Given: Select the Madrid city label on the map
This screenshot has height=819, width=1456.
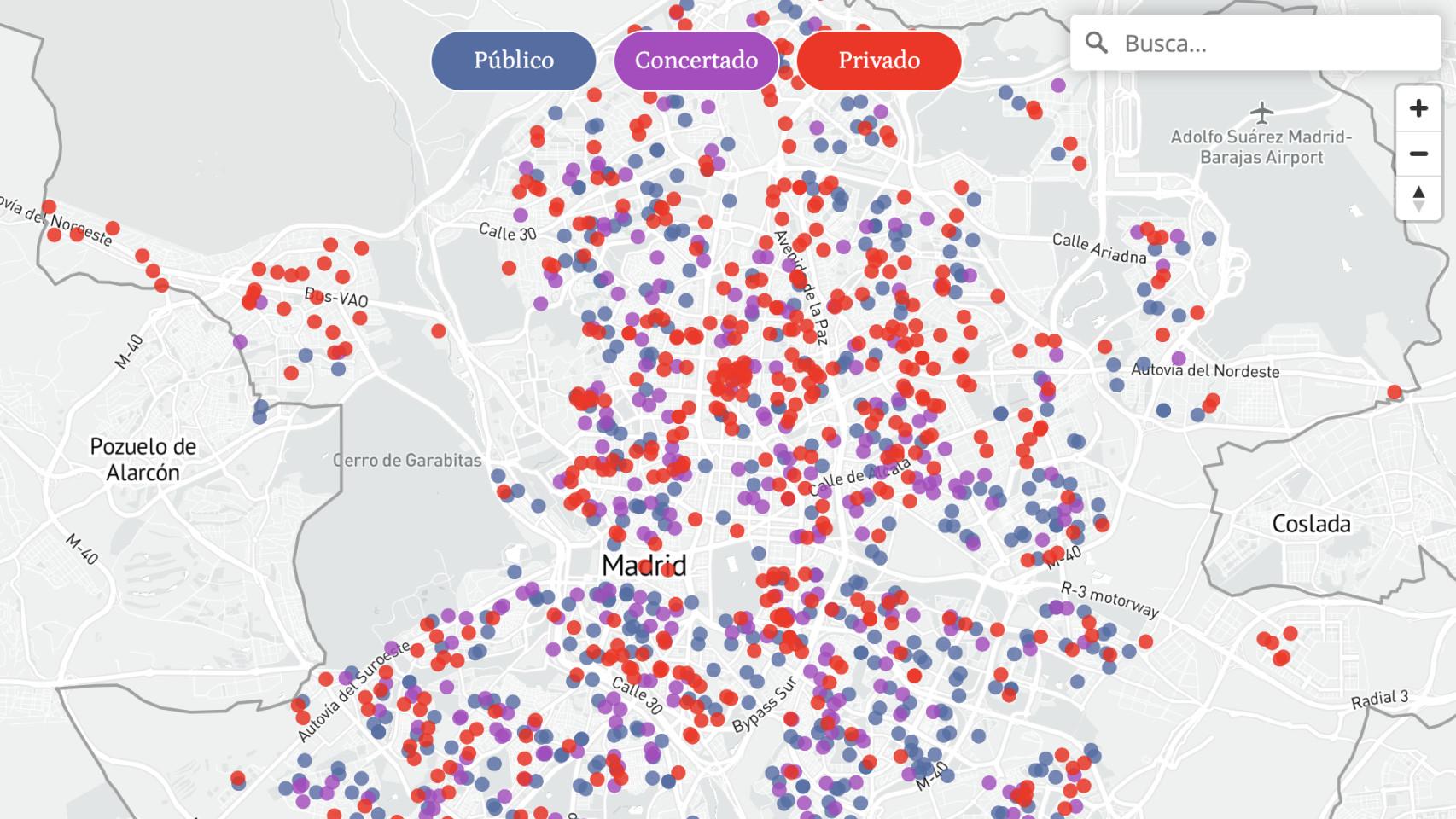Looking at the screenshot, I should (x=644, y=565).
